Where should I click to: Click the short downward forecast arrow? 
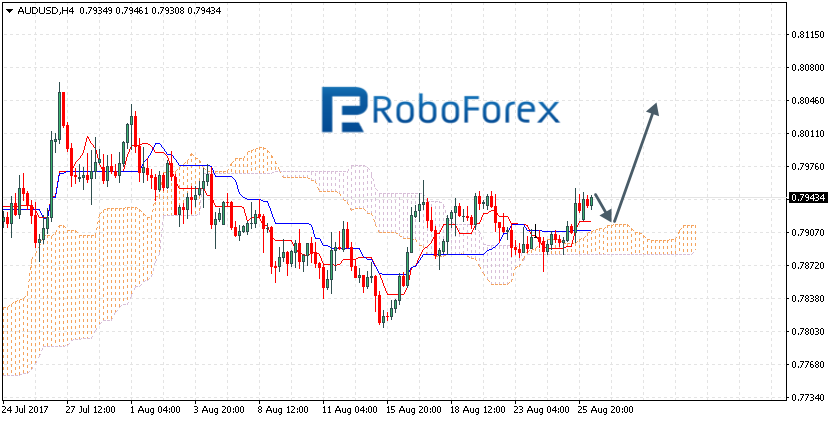[604, 208]
